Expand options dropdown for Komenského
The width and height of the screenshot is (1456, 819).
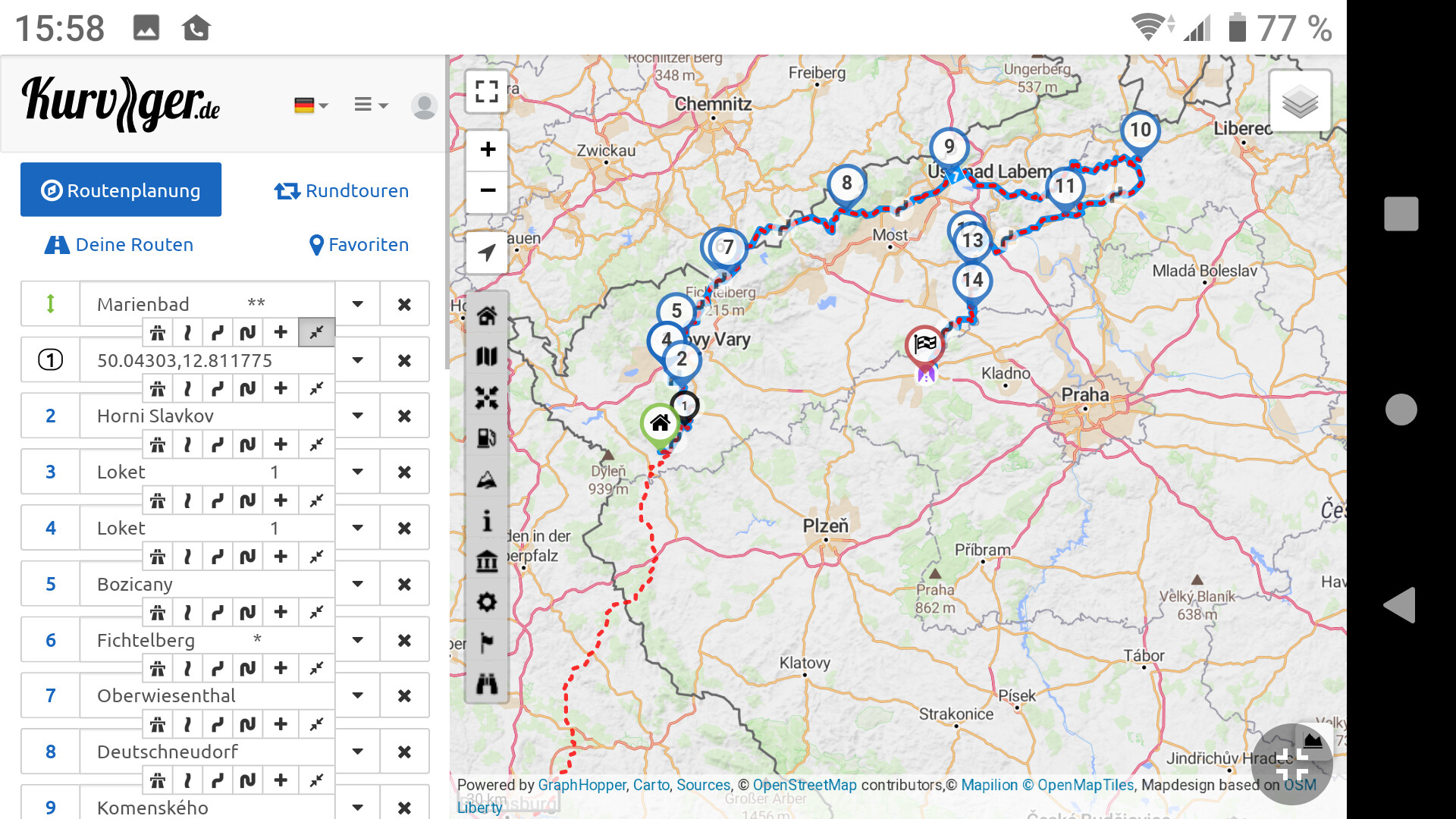pyautogui.click(x=357, y=808)
